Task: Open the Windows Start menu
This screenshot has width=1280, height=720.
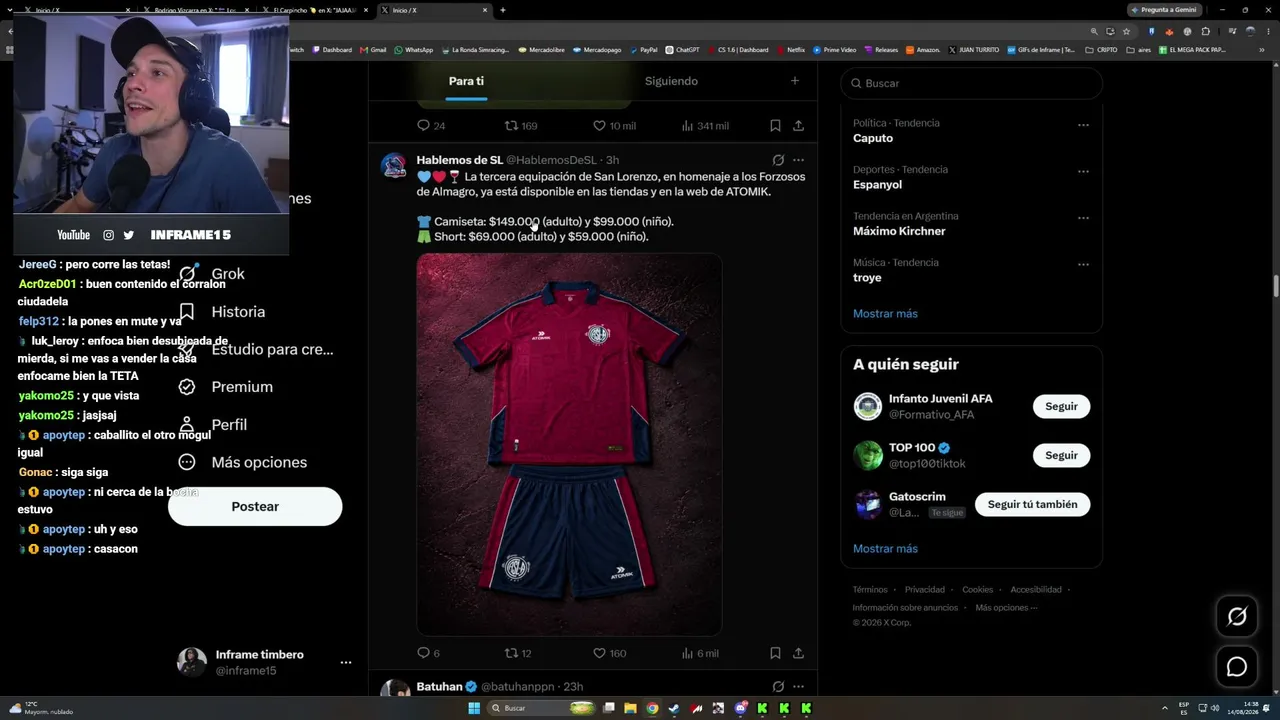Action: click(x=474, y=708)
